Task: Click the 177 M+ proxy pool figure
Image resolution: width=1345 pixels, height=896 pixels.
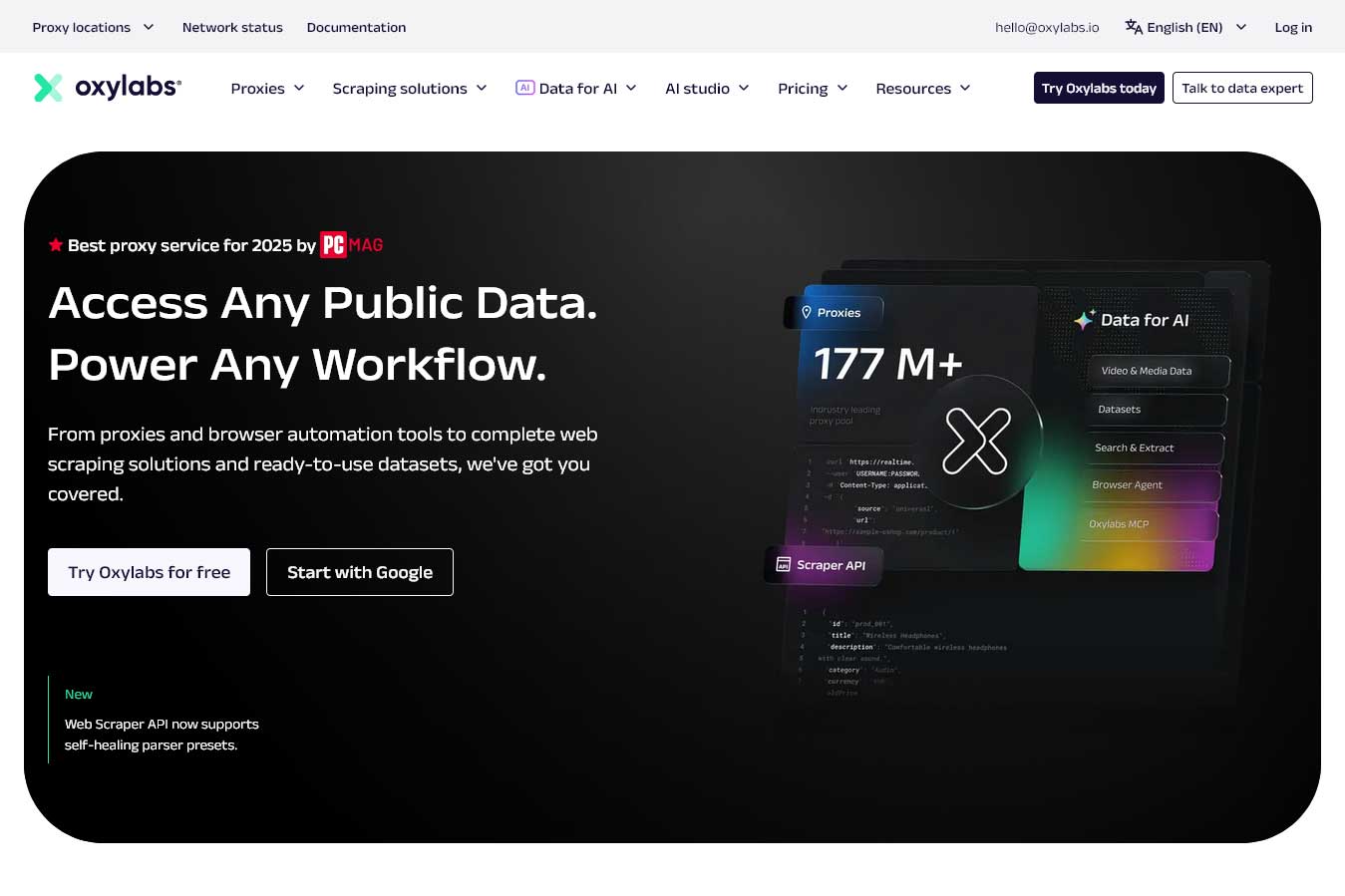Action: (x=887, y=364)
